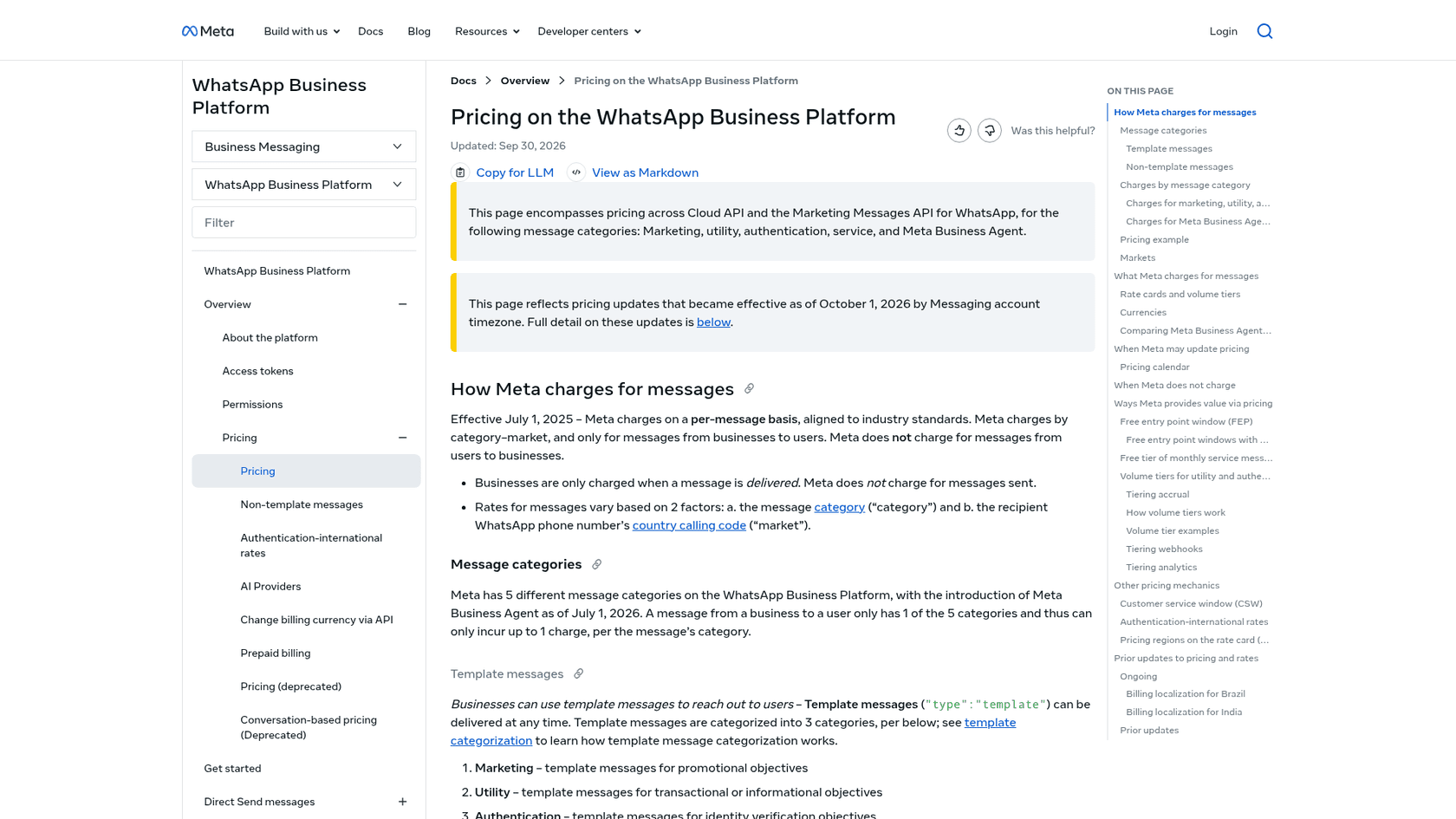The width and height of the screenshot is (1456, 819).
Task: Copy anchor link for How Meta charges heading
Action: 749,389
